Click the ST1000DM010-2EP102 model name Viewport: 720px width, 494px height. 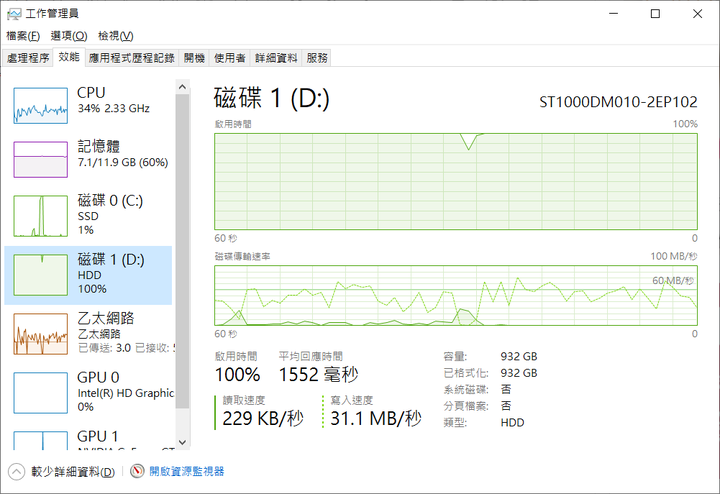pos(618,102)
